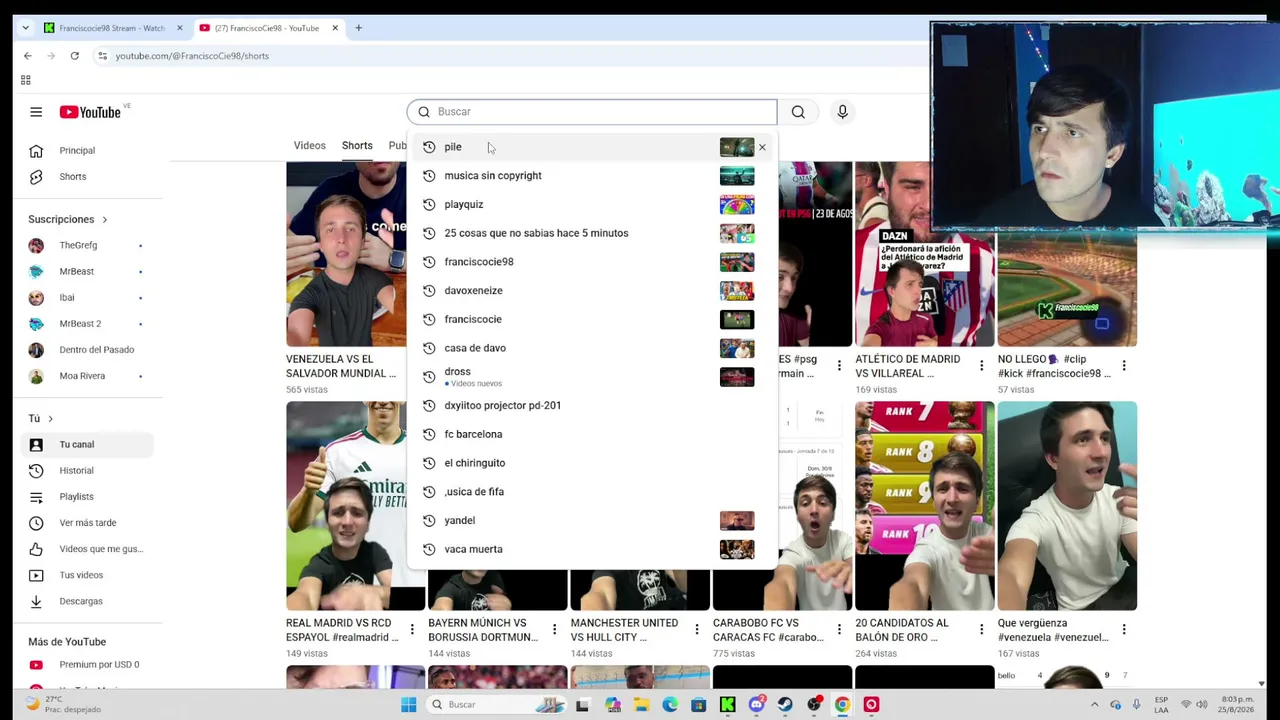This screenshot has height=720, width=1280.
Task: Open Steam from the taskbar
Action: (785, 704)
